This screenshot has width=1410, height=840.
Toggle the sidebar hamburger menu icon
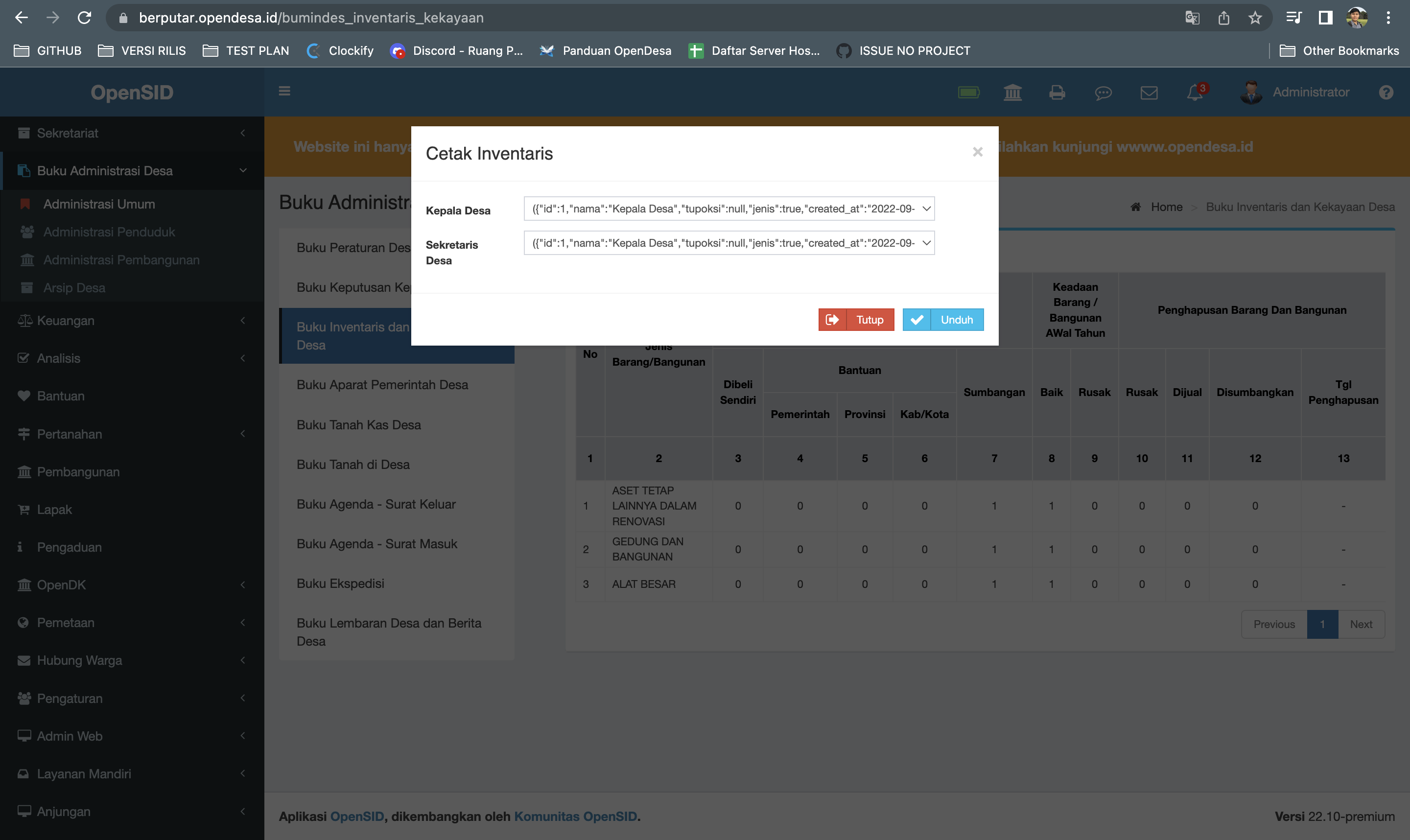click(285, 91)
